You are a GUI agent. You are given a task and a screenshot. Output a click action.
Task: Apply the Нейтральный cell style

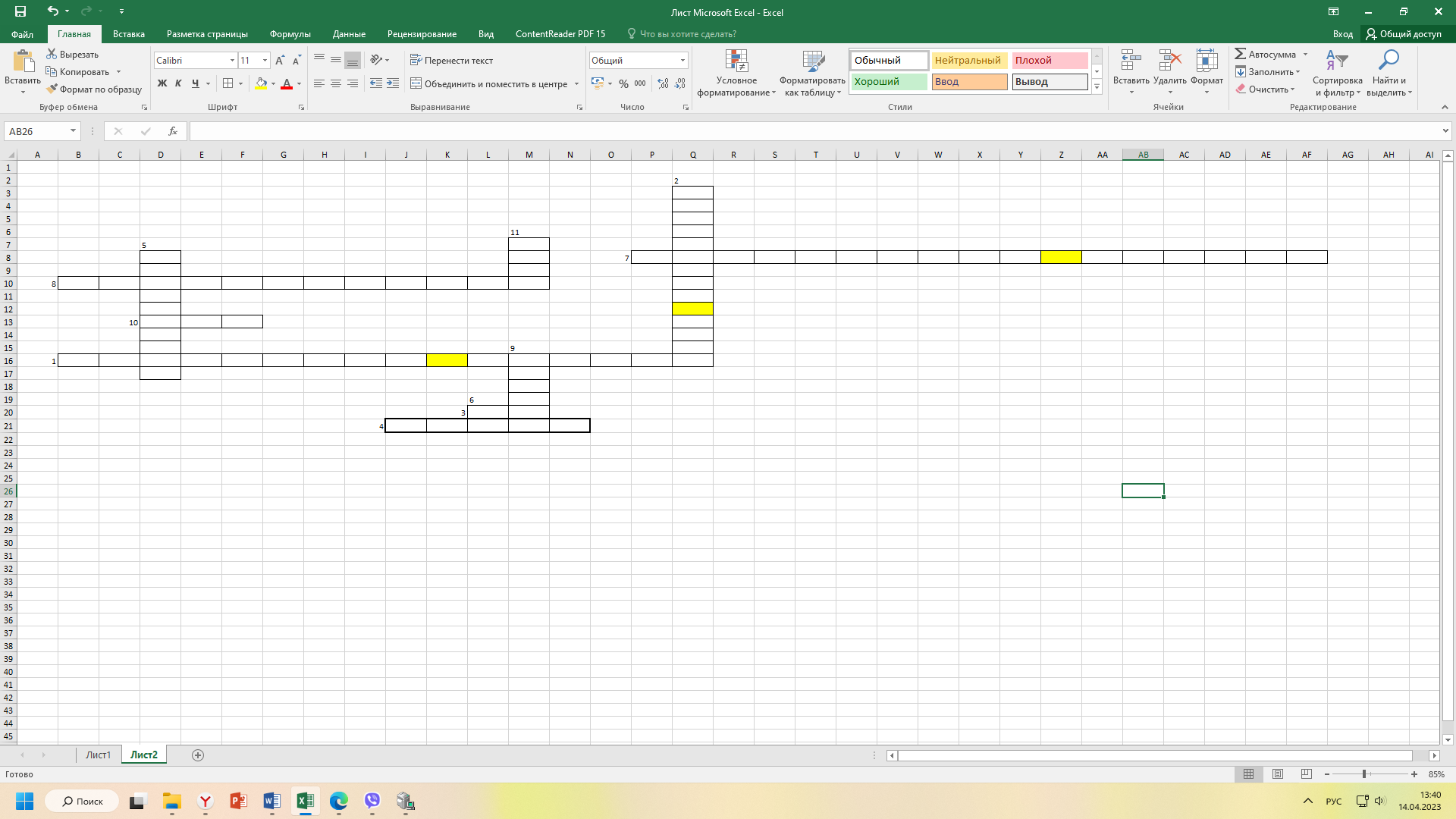(x=969, y=60)
